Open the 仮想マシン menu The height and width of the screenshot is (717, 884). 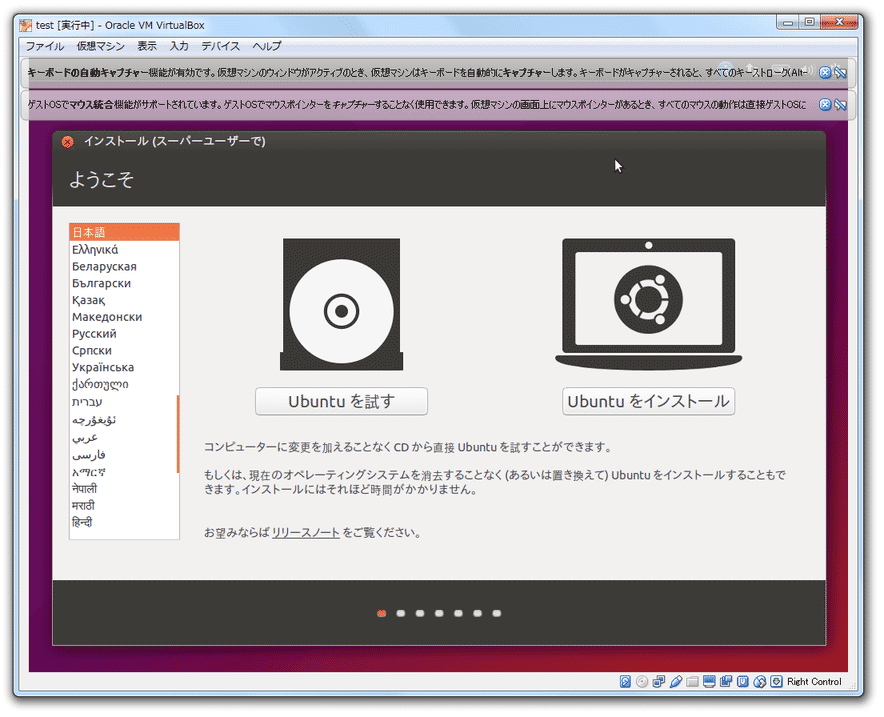point(100,46)
